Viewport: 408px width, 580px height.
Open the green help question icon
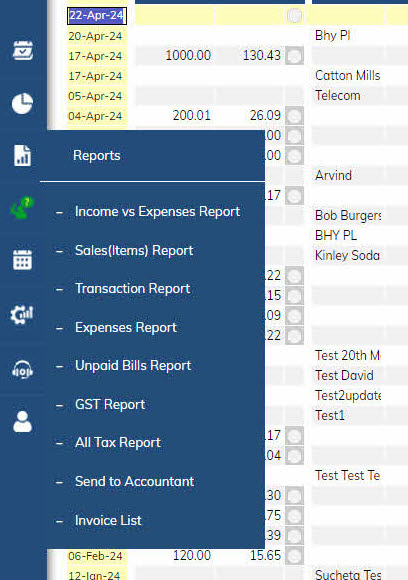(x=22, y=208)
